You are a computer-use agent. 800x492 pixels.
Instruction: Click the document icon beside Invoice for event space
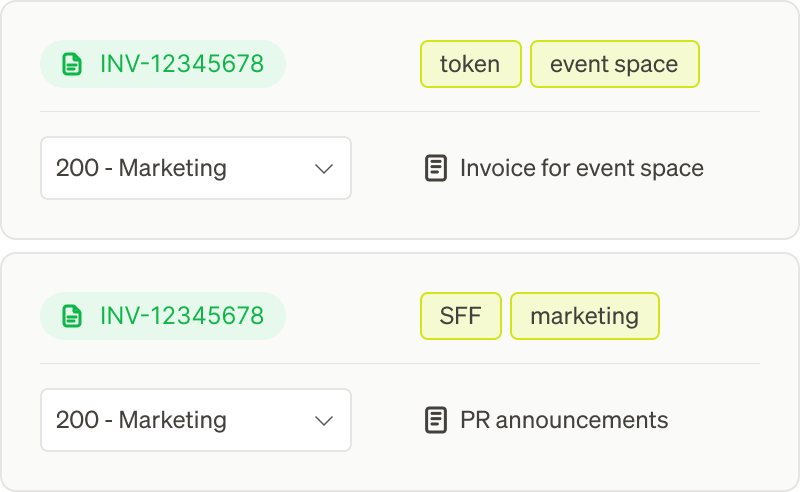click(x=435, y=168)
